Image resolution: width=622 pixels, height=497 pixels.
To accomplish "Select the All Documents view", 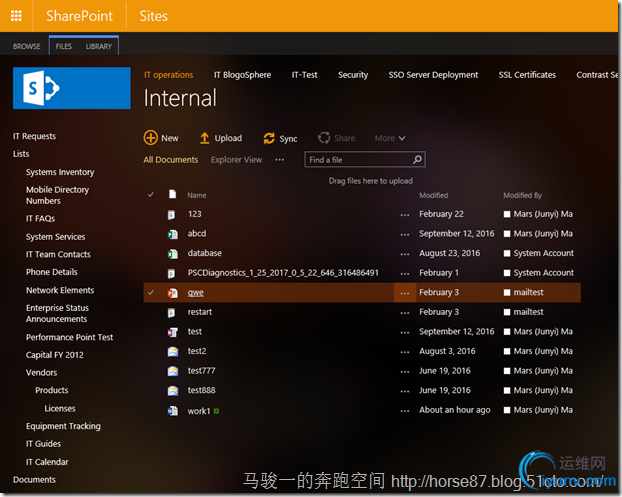I will [x=171, y=159].
